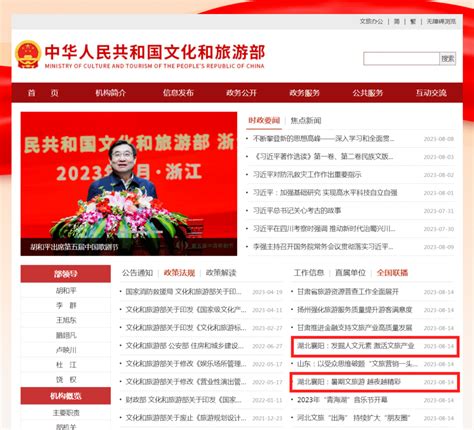Select the 焦点新闻 tab
The width and height of the screenshot is (474, 430).
(306, 120)
